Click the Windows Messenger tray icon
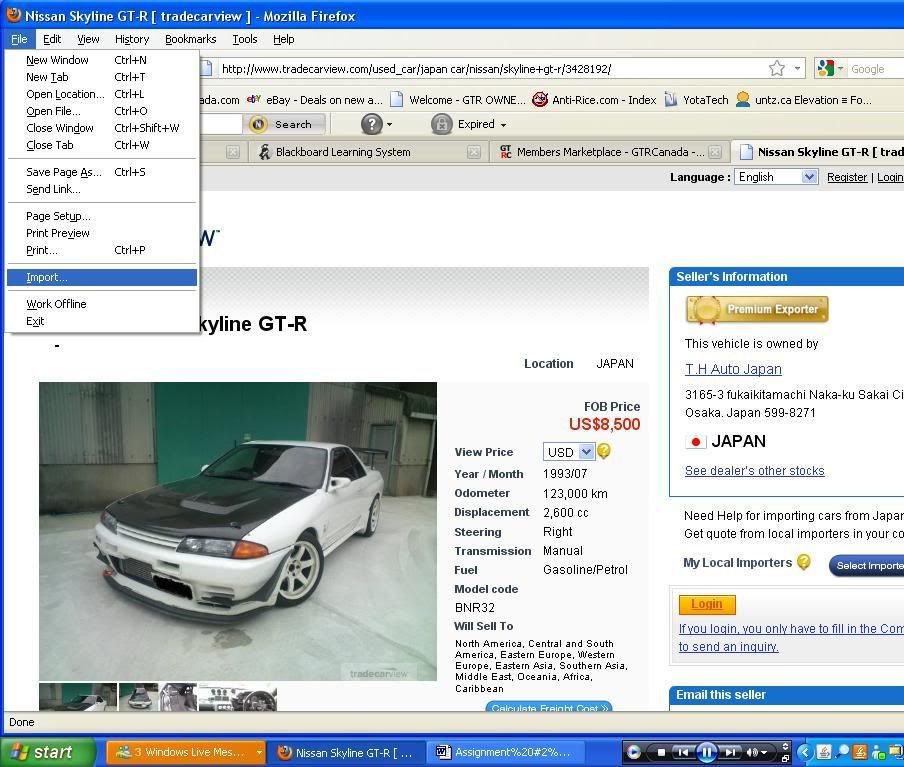The image size is (904, 767). 879,752
